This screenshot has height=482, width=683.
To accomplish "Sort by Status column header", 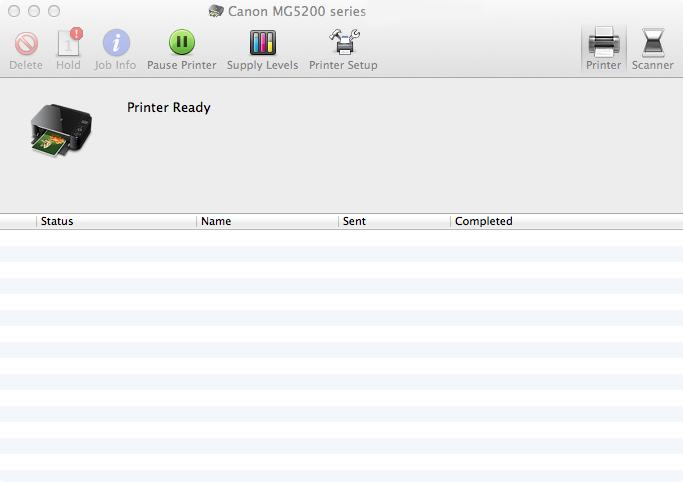I will pyautogui.click(x=116, y=221).
